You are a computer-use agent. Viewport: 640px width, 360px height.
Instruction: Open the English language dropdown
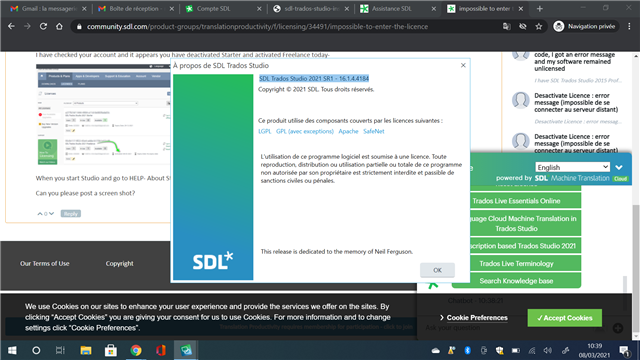pyautogui.click(x=572, y=167)
